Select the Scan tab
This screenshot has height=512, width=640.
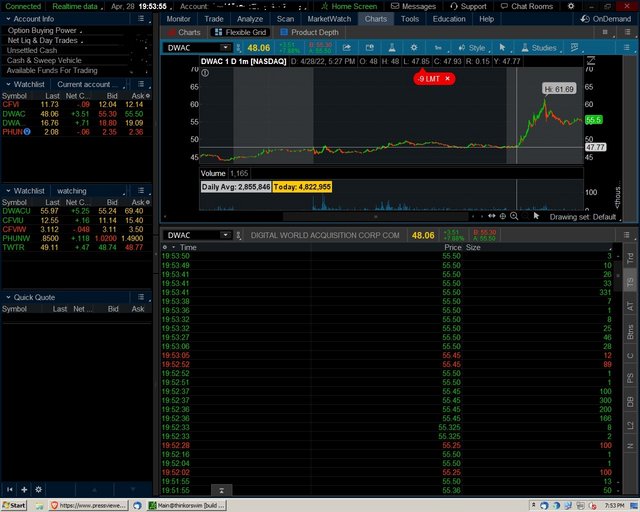pos(285,19)
